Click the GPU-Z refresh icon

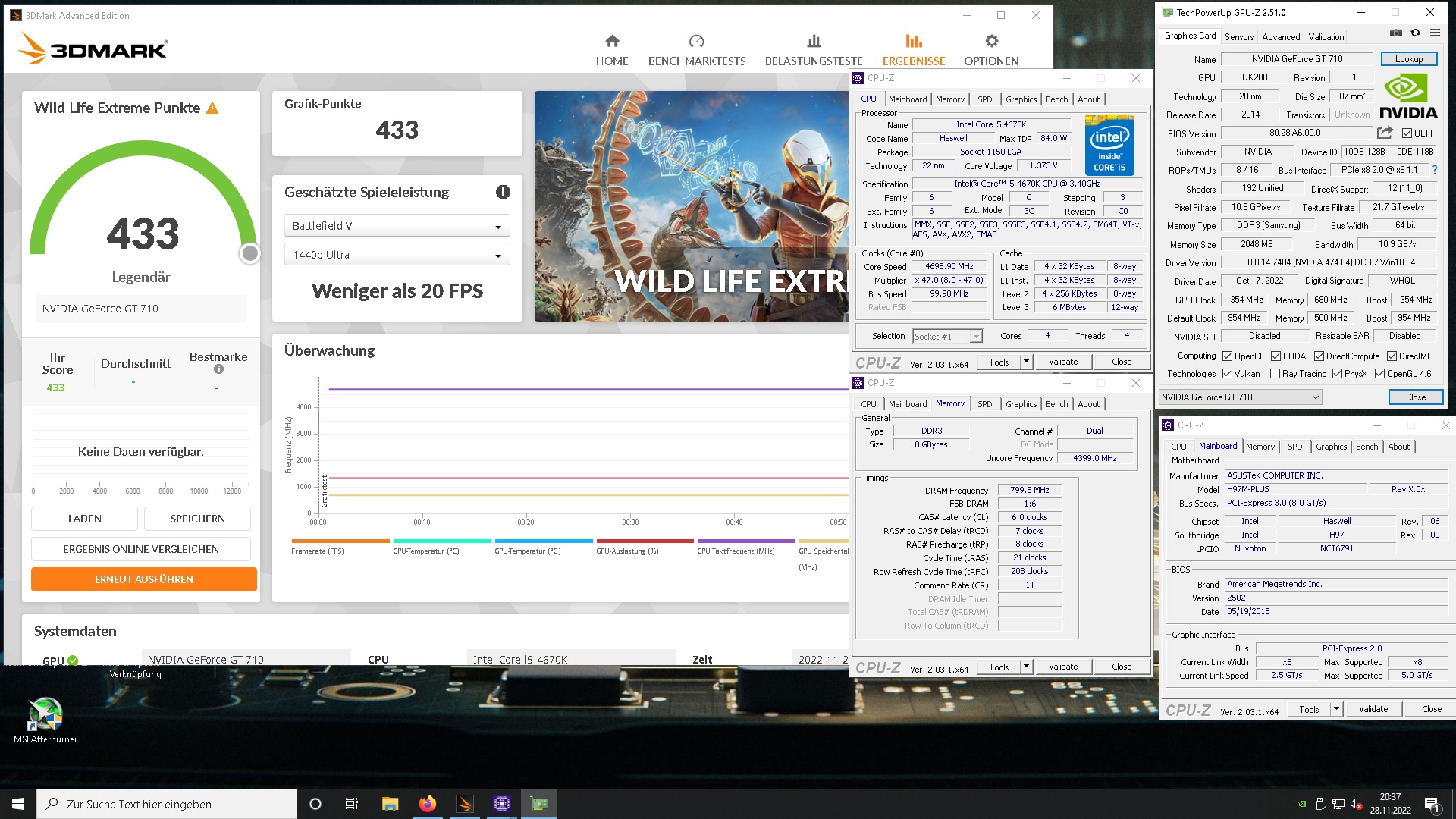coord(1415,33)
